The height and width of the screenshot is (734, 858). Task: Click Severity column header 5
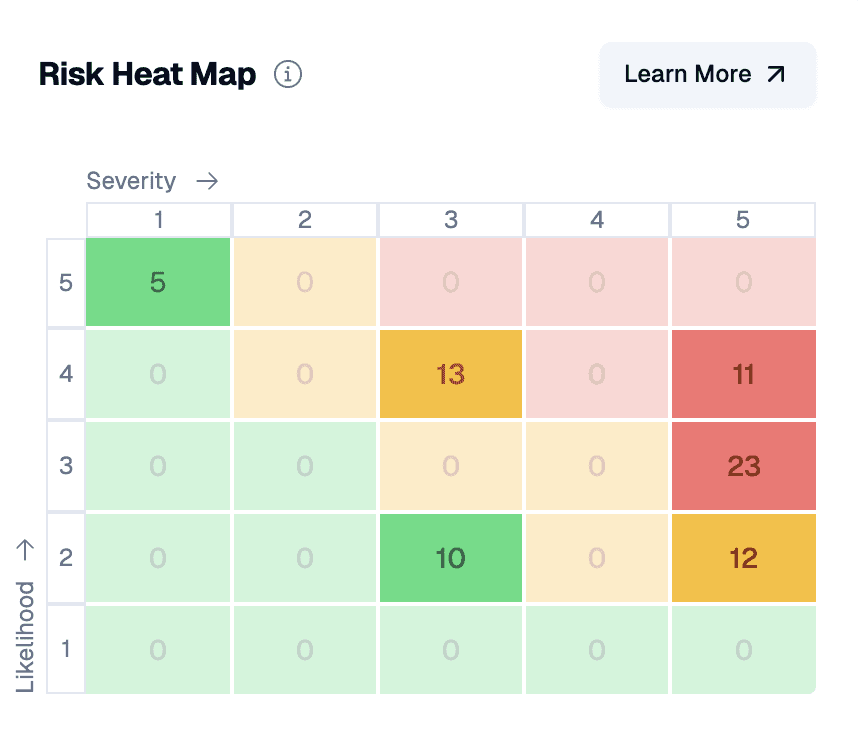coord(743,220)
